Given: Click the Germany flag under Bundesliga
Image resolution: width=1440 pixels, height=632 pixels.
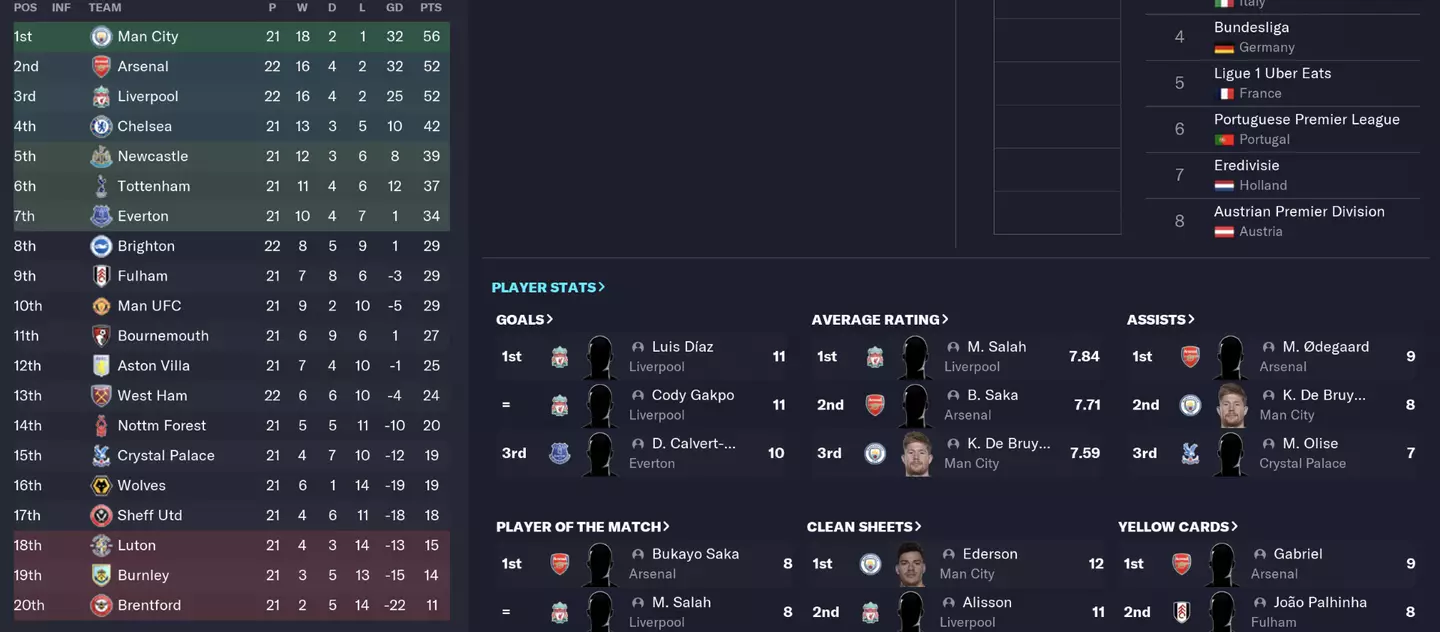Looking at the screenshot, I should [x=1224, y=48].
